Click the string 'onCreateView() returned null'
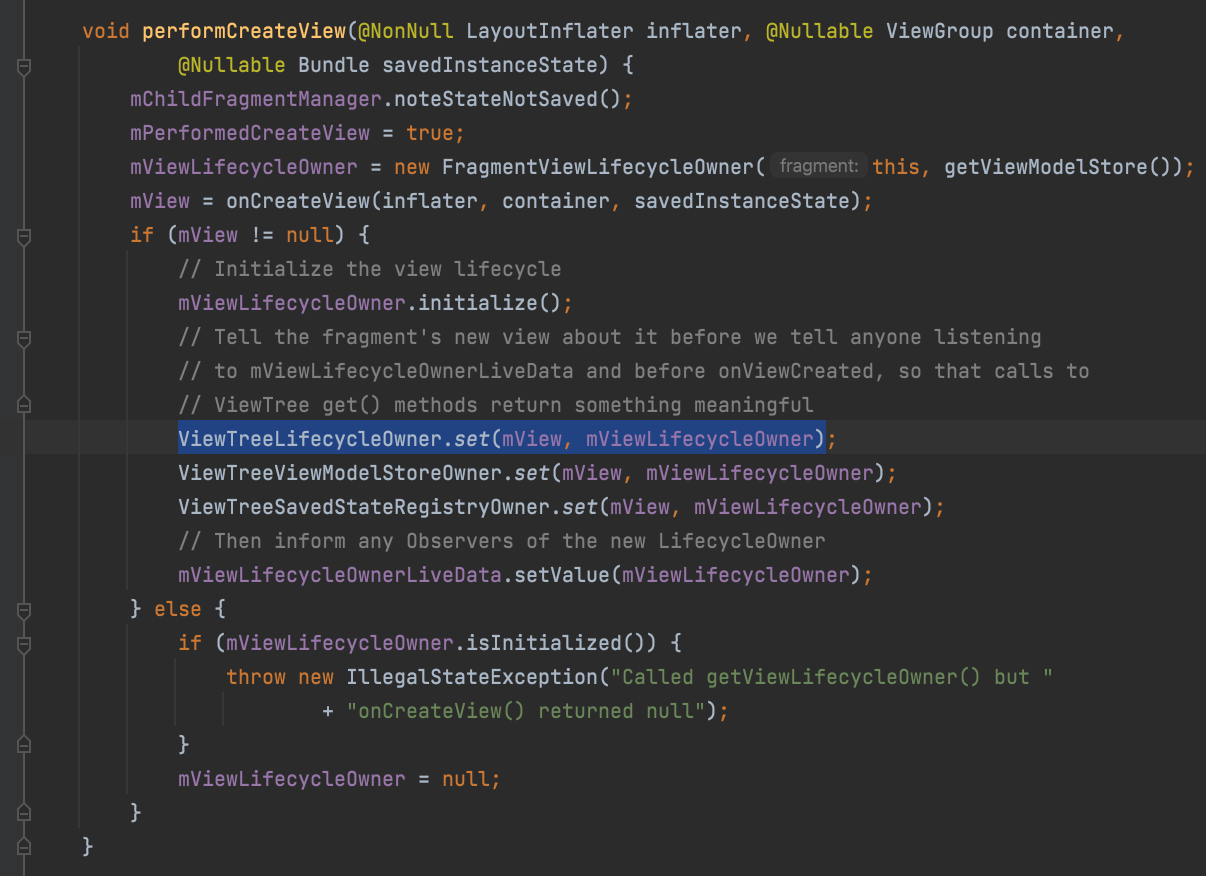 click(526, 711)
